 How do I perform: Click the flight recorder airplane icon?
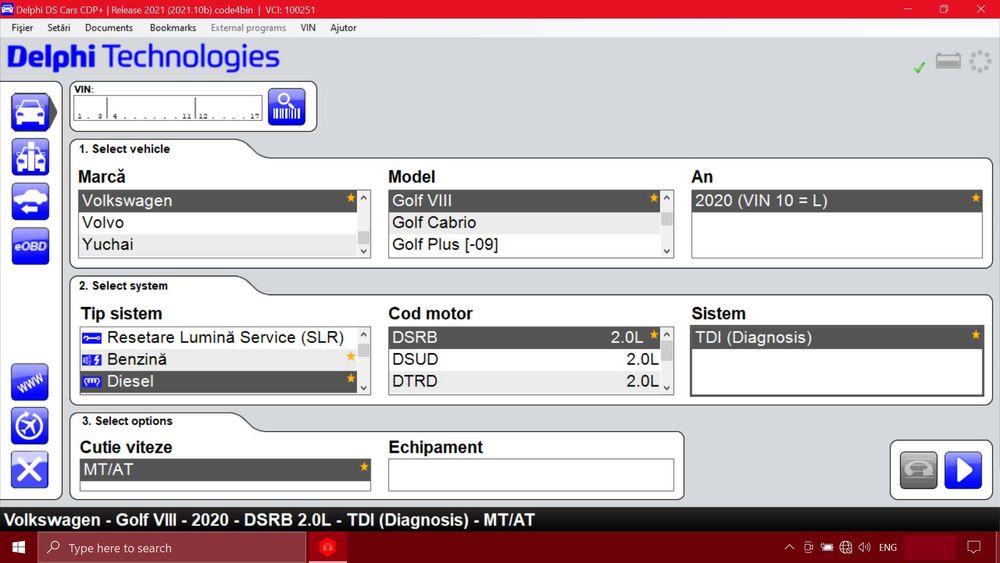(x=30, y=426)
